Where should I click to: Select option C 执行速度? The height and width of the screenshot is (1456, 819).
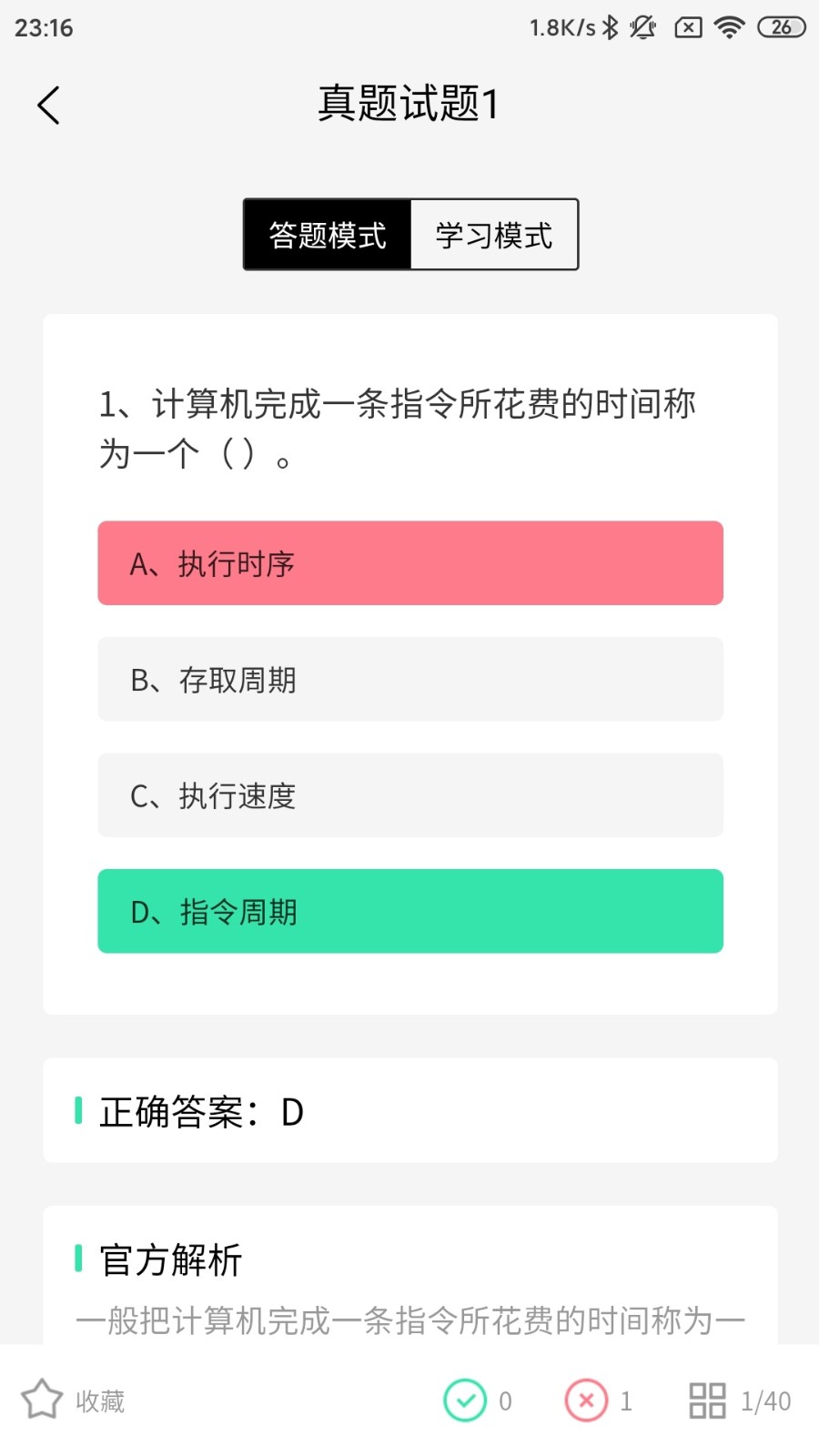[x=409, y=795]
